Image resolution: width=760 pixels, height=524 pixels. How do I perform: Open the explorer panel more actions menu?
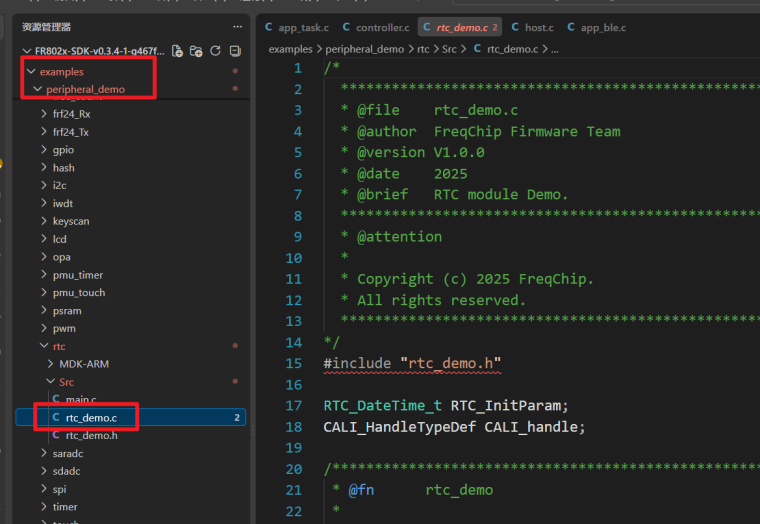(x=237, y=27)
